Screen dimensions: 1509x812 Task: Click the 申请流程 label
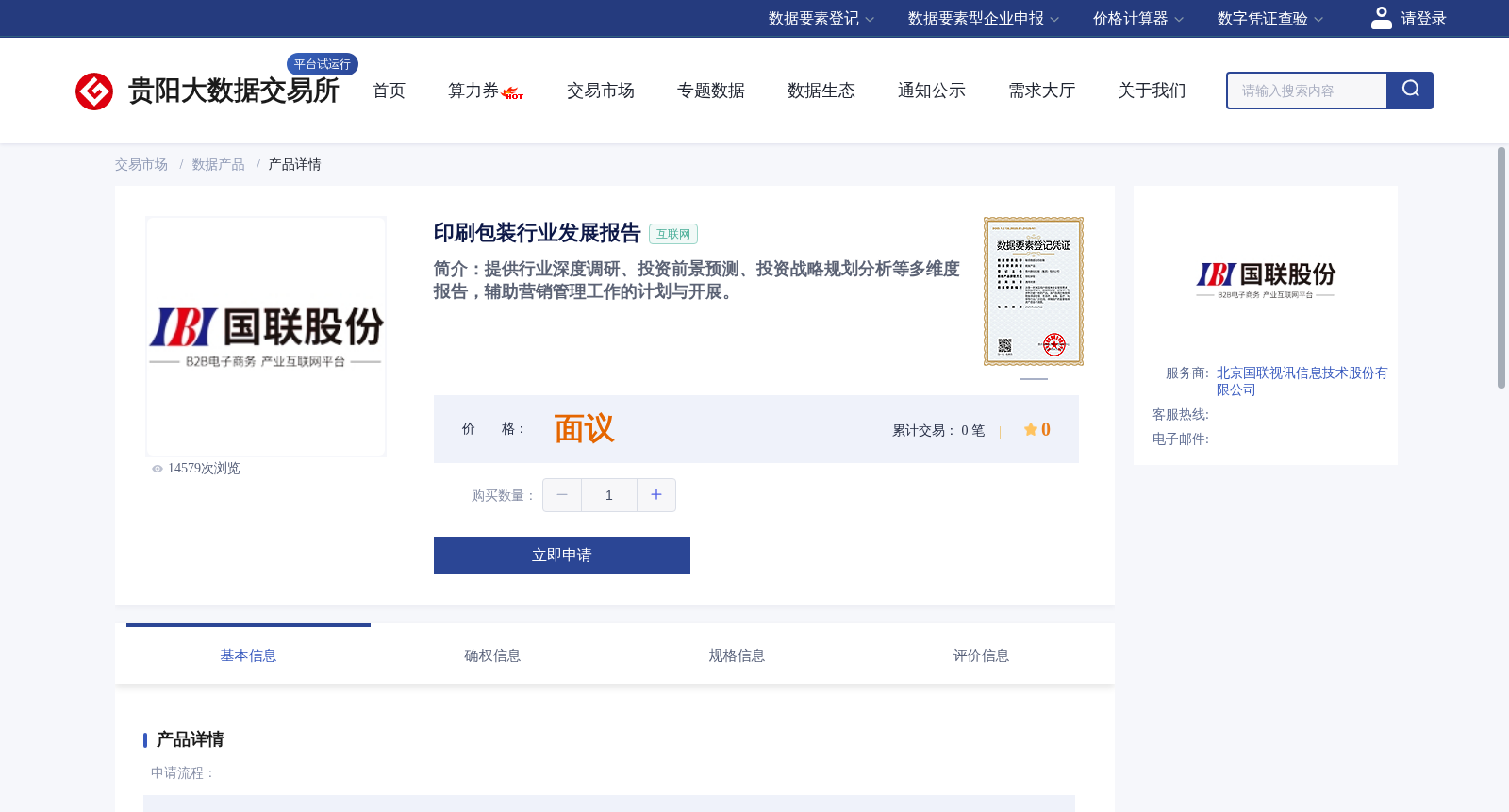pos(183,773)
